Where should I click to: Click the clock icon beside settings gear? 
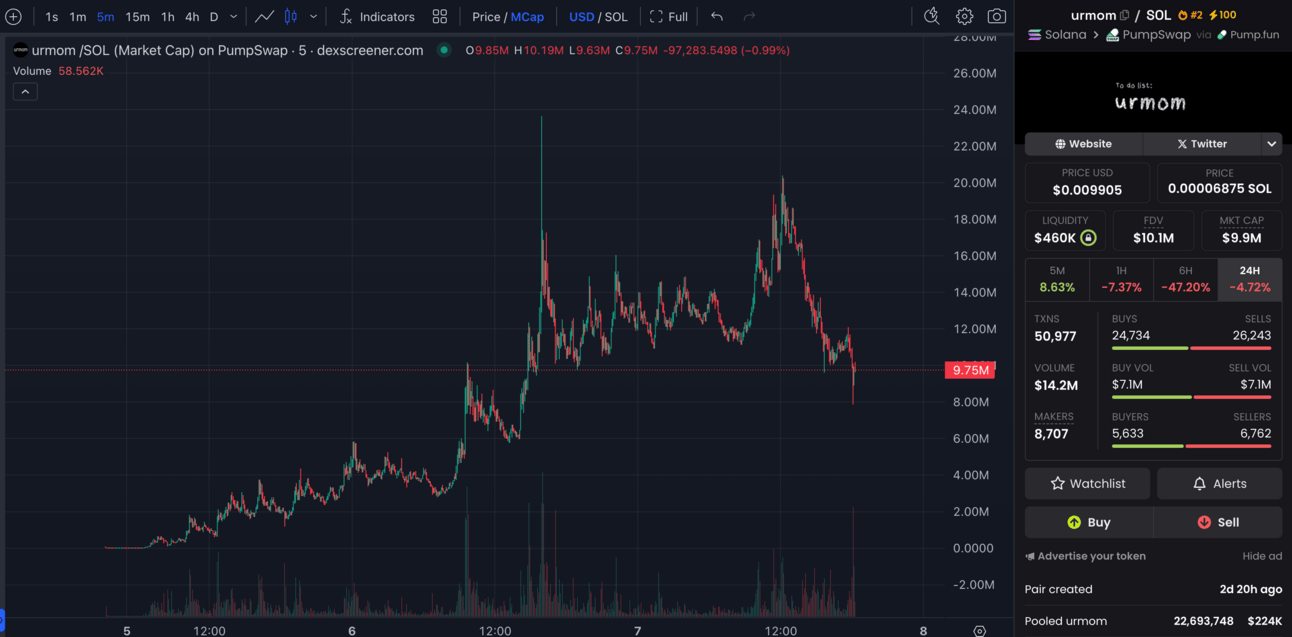932,17
